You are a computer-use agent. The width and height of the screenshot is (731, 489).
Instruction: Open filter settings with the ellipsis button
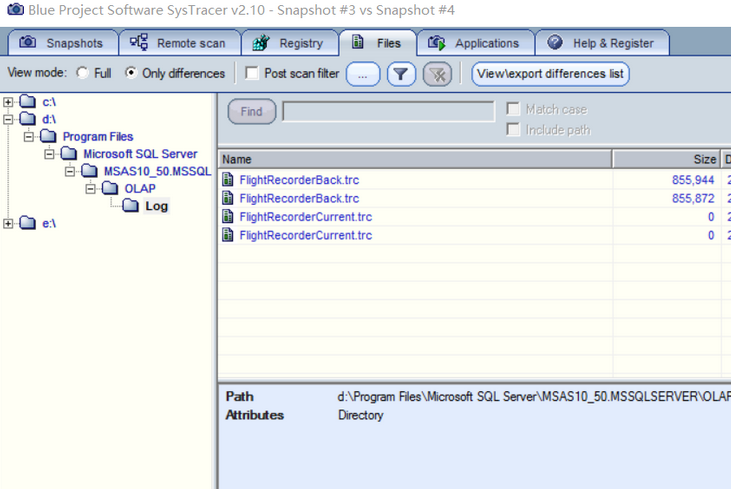point(363,74)
